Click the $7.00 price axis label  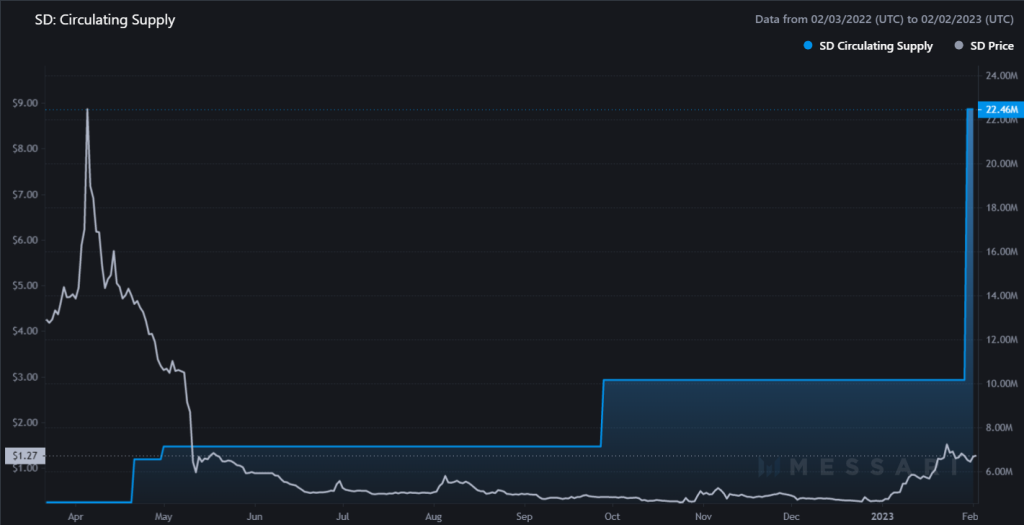pos(25,195)
